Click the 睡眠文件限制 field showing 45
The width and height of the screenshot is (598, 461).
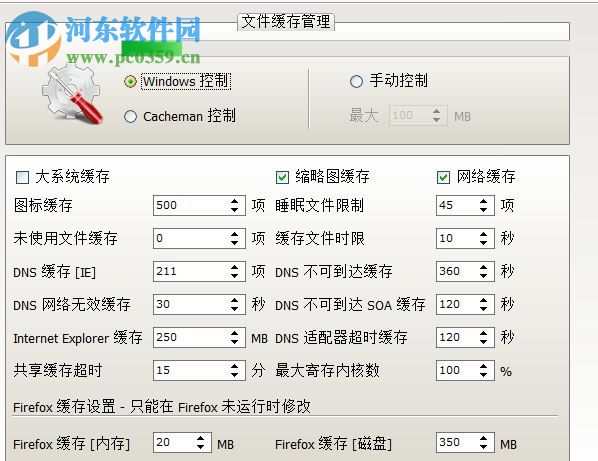pyautogui.click(x=465, y=206)
